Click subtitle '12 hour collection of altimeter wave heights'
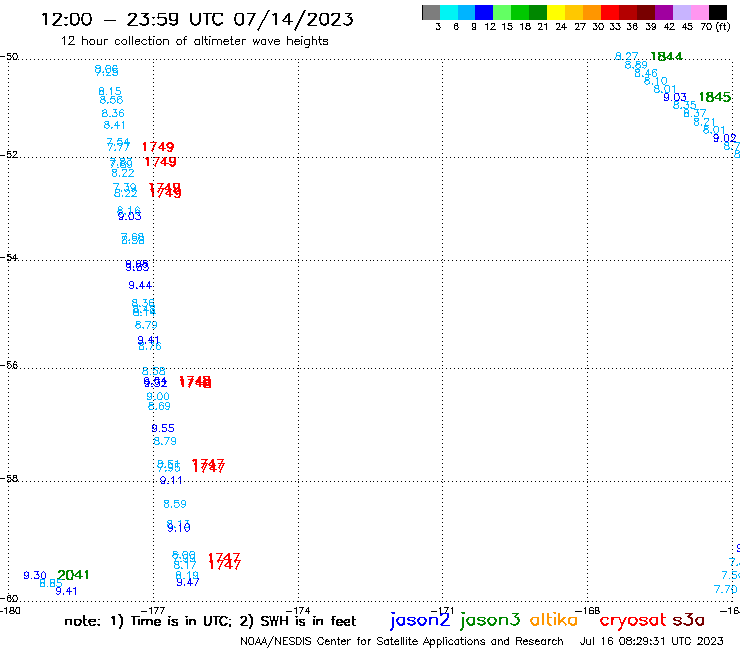This screenshot has width=740, height=650. pos(194,41)
